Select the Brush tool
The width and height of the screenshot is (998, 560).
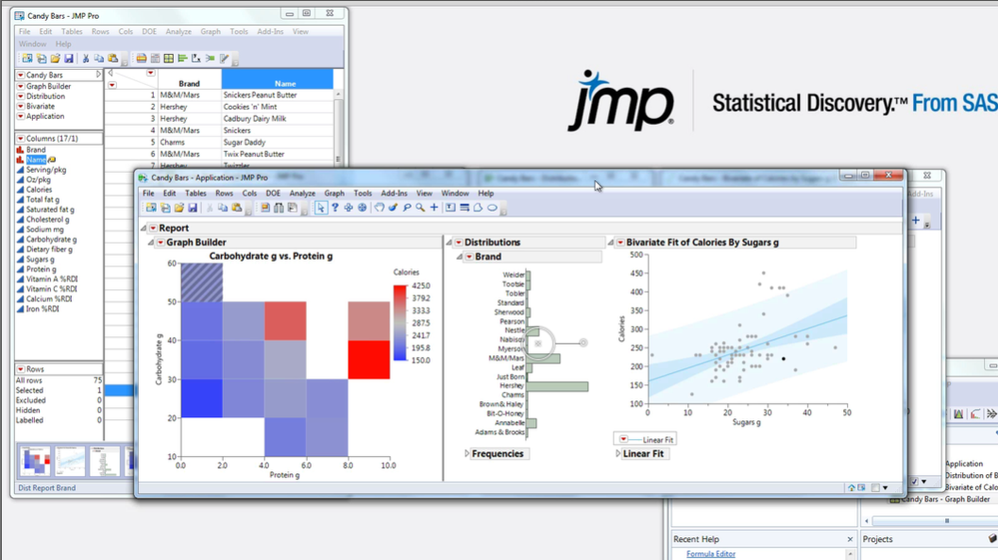click(x=393, y=207)
